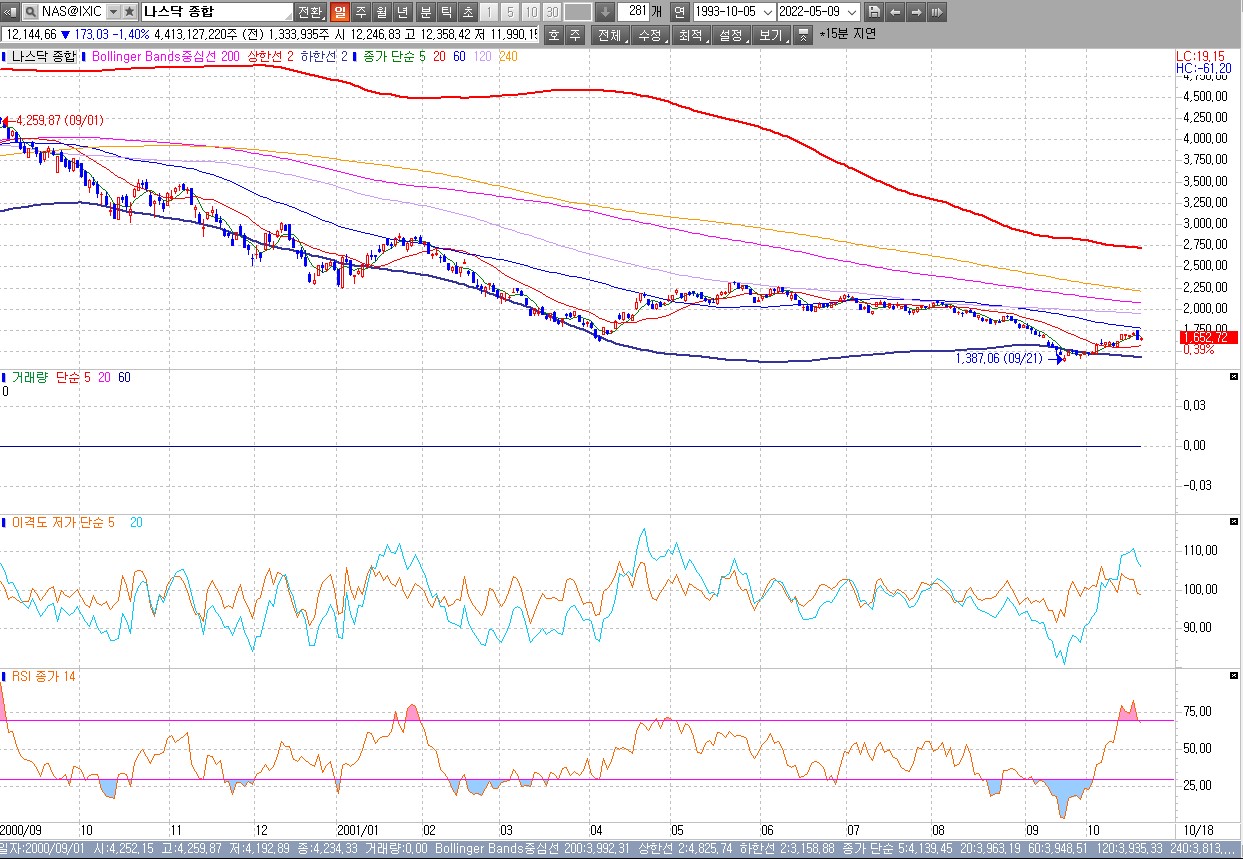Viewport: 1243px width, 859px height.
Task: Expand the 1993-10-05 start date dropdown
Action: pyautogui.click(x=767, y=12)
